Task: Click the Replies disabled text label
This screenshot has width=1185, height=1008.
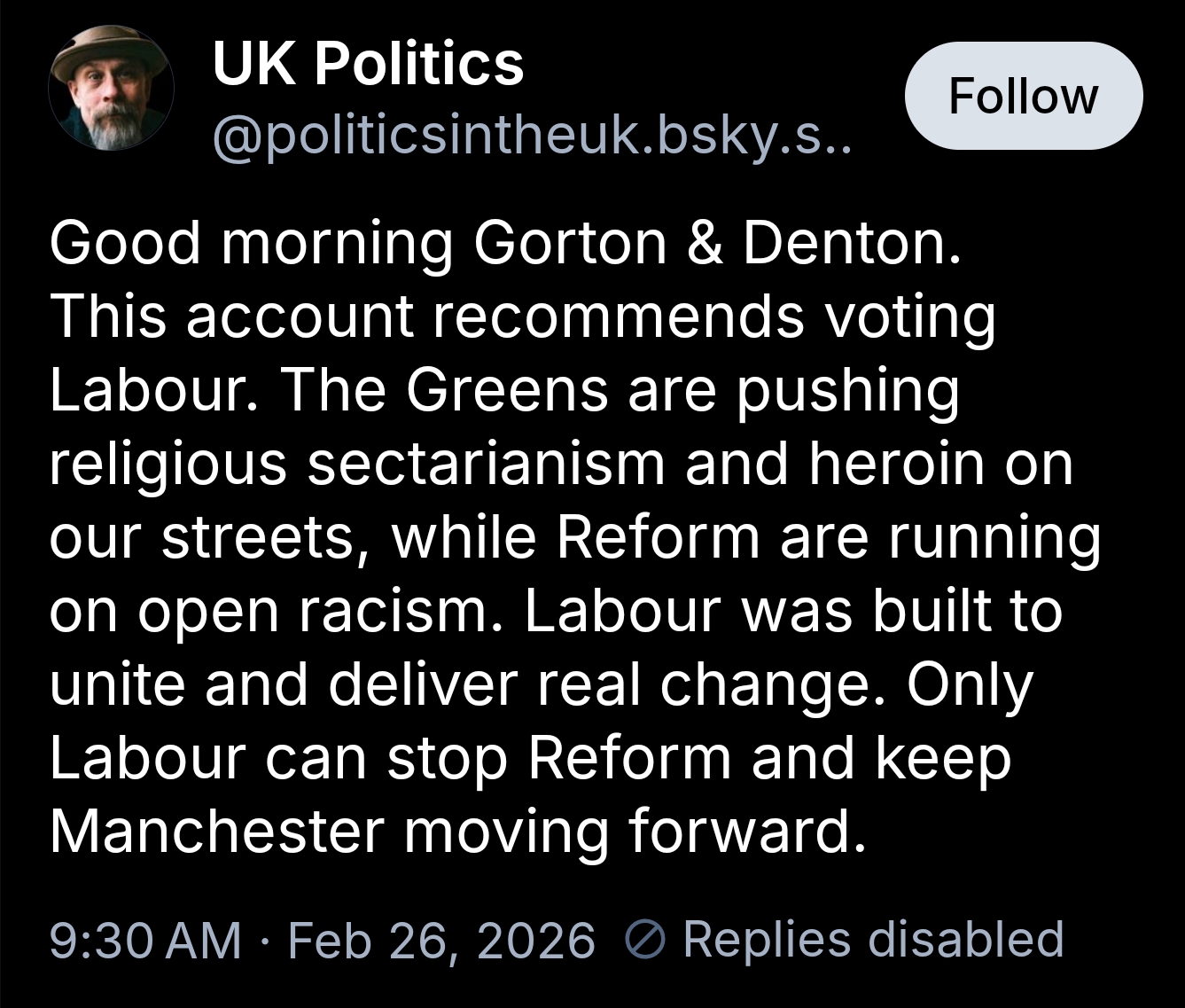Action: tap(873, 939)
